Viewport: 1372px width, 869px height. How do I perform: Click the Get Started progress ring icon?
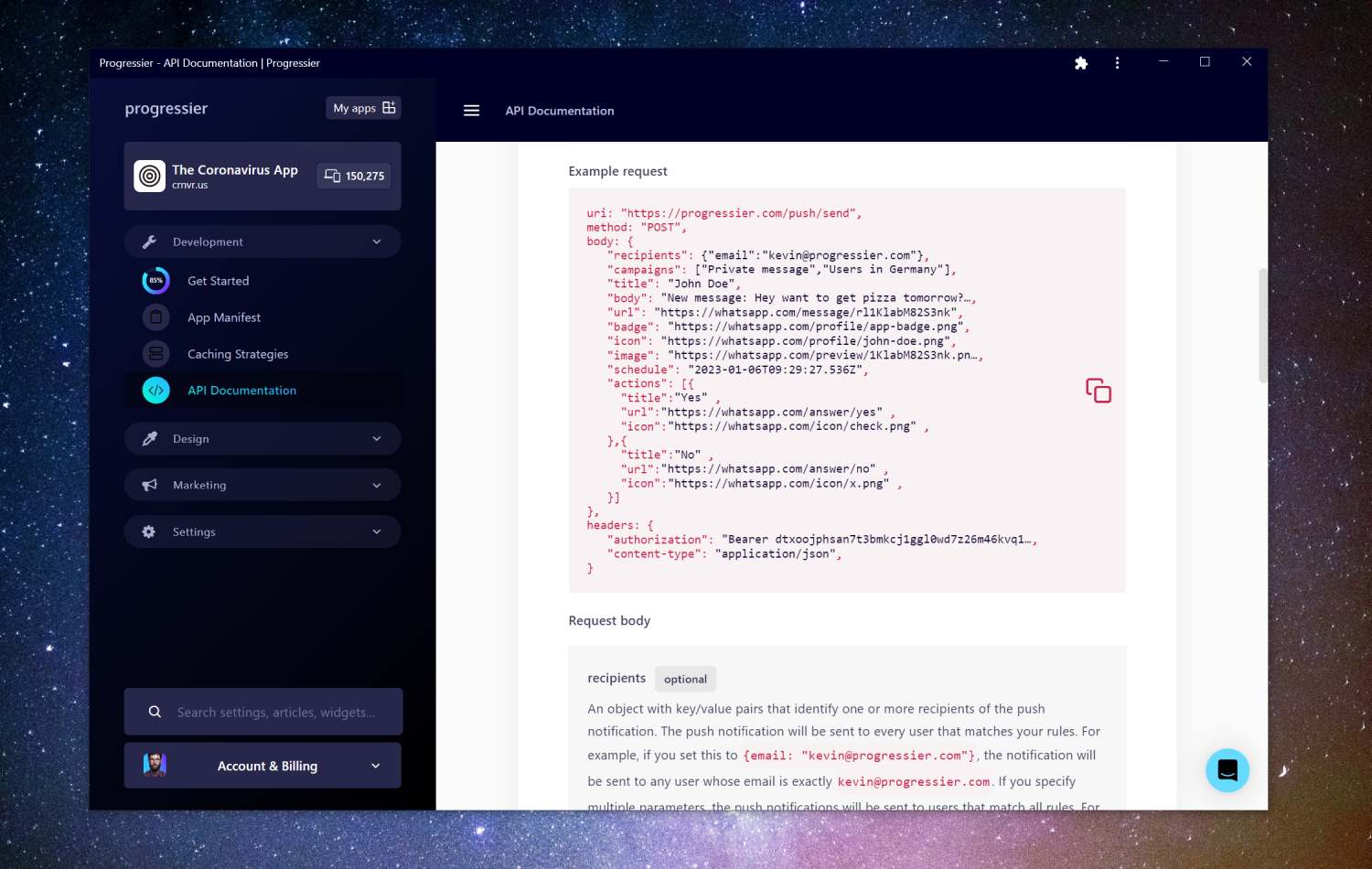pyautogui.click(x=156, y=281)
